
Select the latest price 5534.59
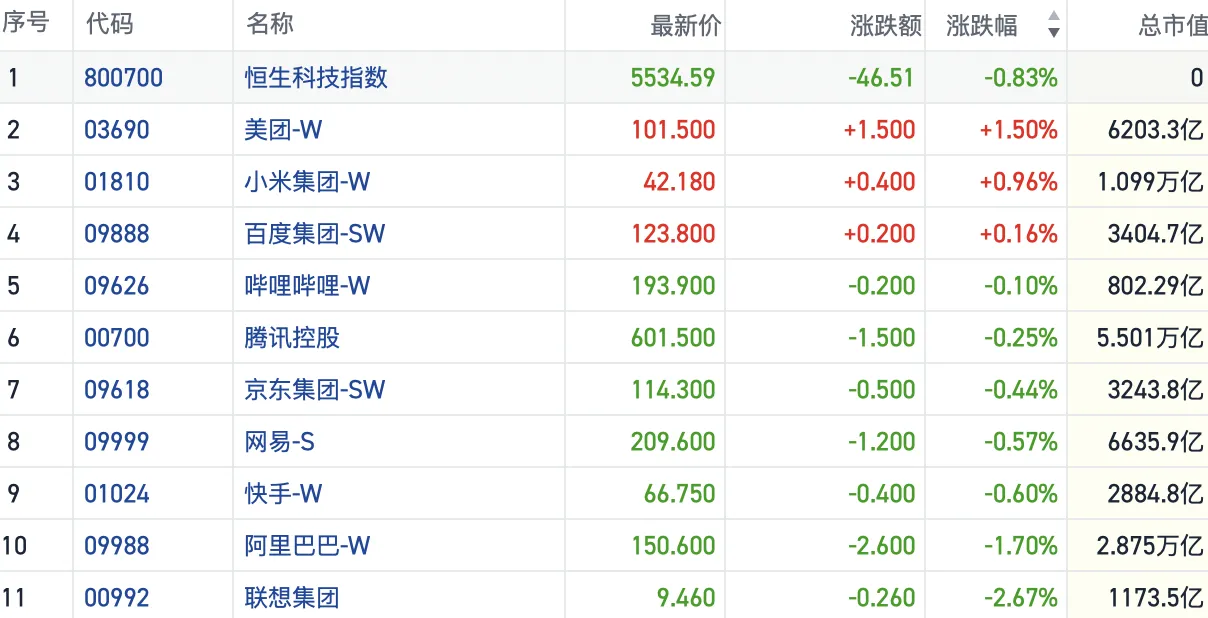[x=673, y=77]
